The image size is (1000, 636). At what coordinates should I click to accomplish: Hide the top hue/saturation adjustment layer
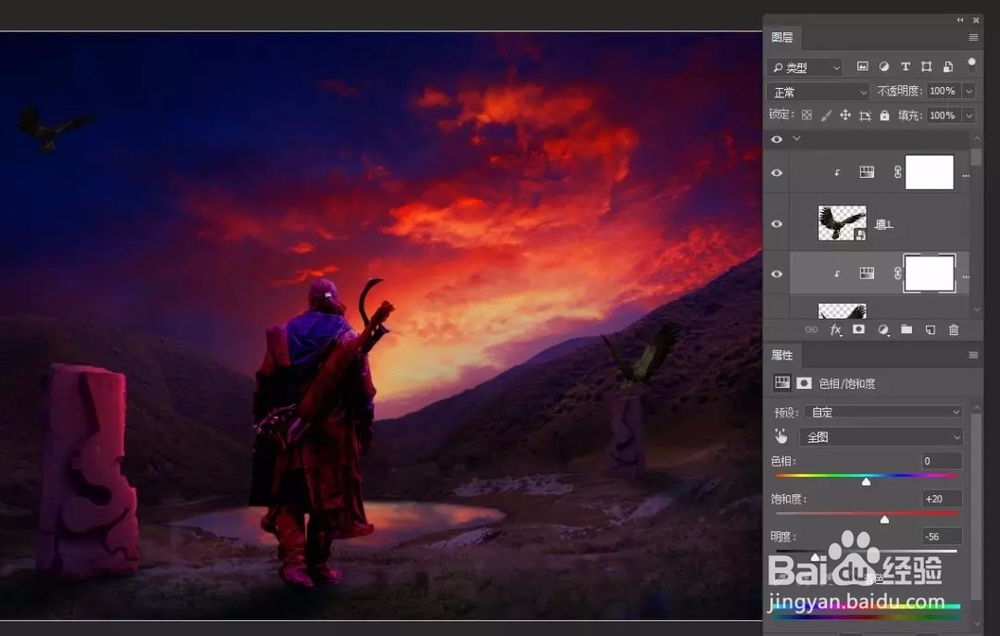(x=776, y=173)
